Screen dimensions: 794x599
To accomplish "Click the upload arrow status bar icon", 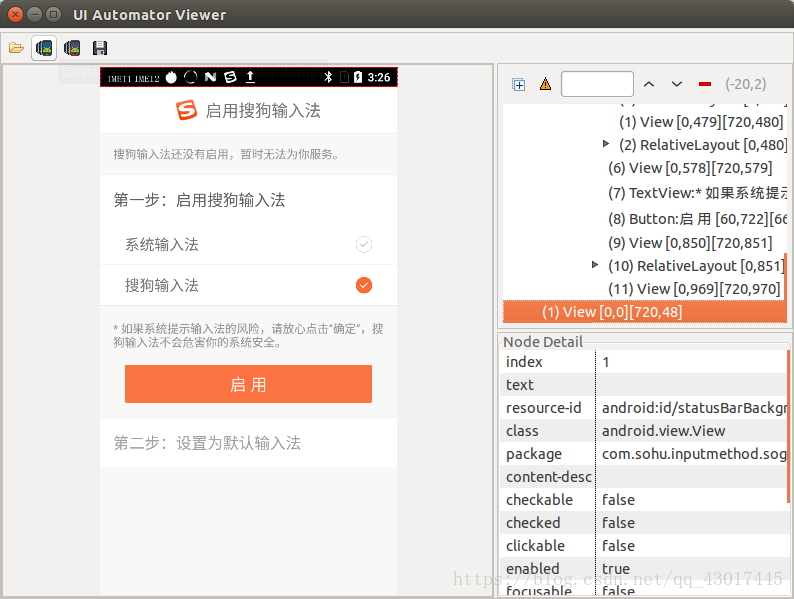I will (250, 77).
